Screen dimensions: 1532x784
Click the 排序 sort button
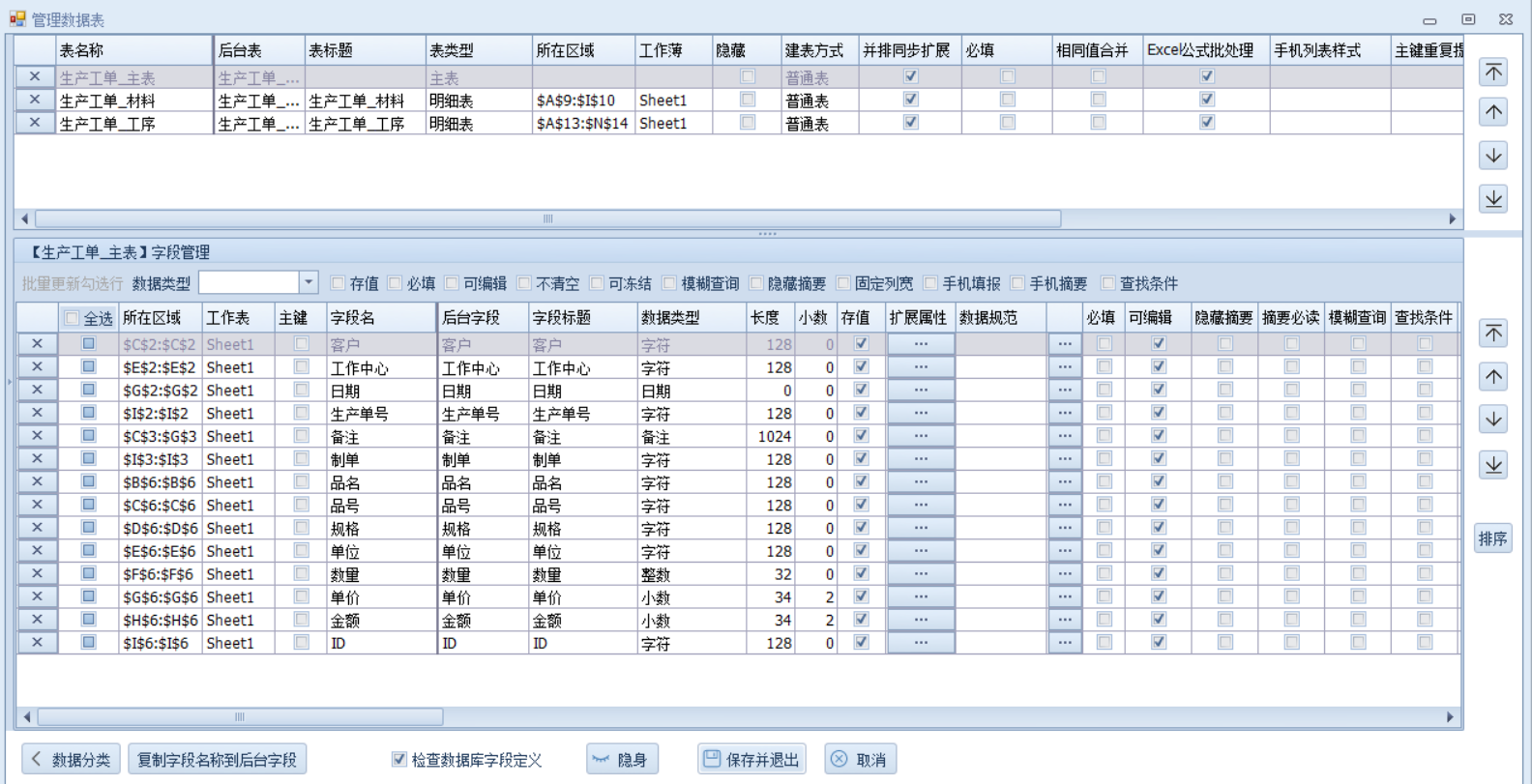(x=1492, y=538)
